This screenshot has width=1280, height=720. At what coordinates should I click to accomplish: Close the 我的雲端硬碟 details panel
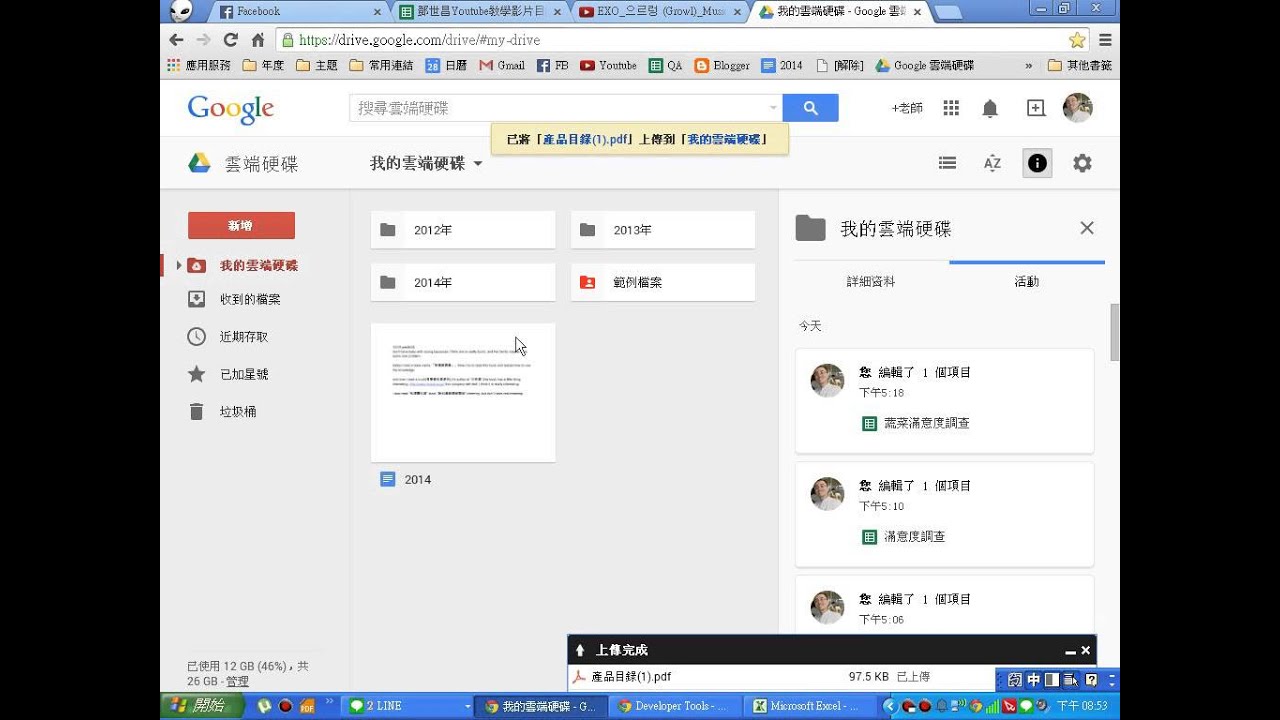tap(1087, 228)
